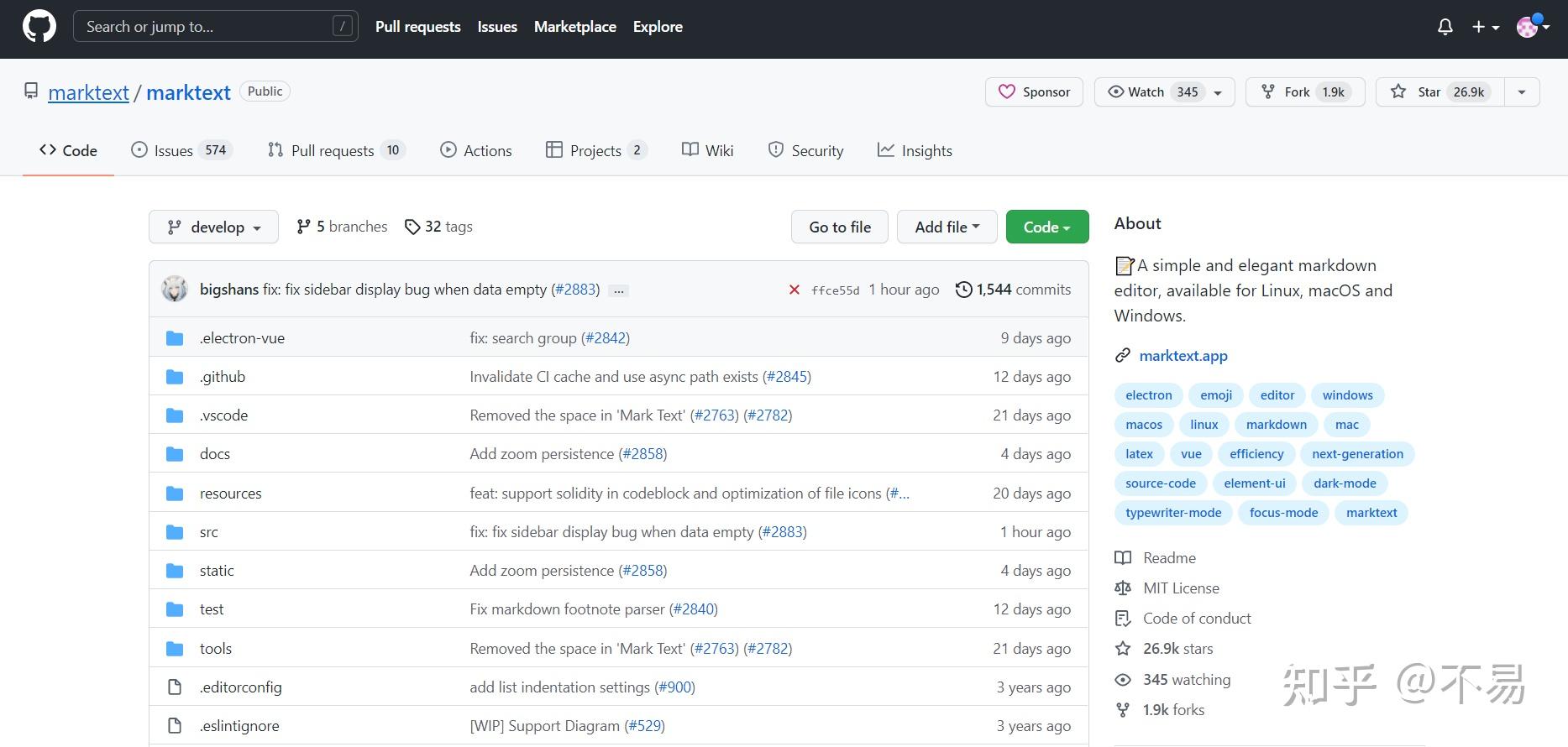Image resolution: width=1568 pixels, height=747 pixels.
Task: Open the notifications bell
Action: [1445, 27]
